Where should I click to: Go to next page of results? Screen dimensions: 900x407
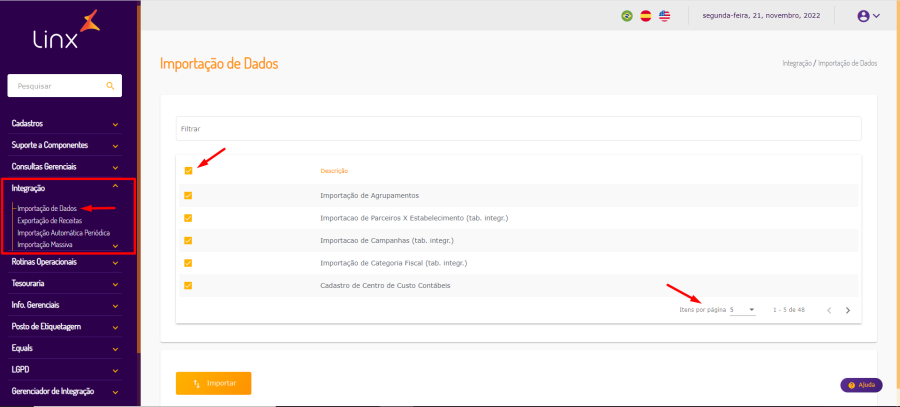[848, 311]
